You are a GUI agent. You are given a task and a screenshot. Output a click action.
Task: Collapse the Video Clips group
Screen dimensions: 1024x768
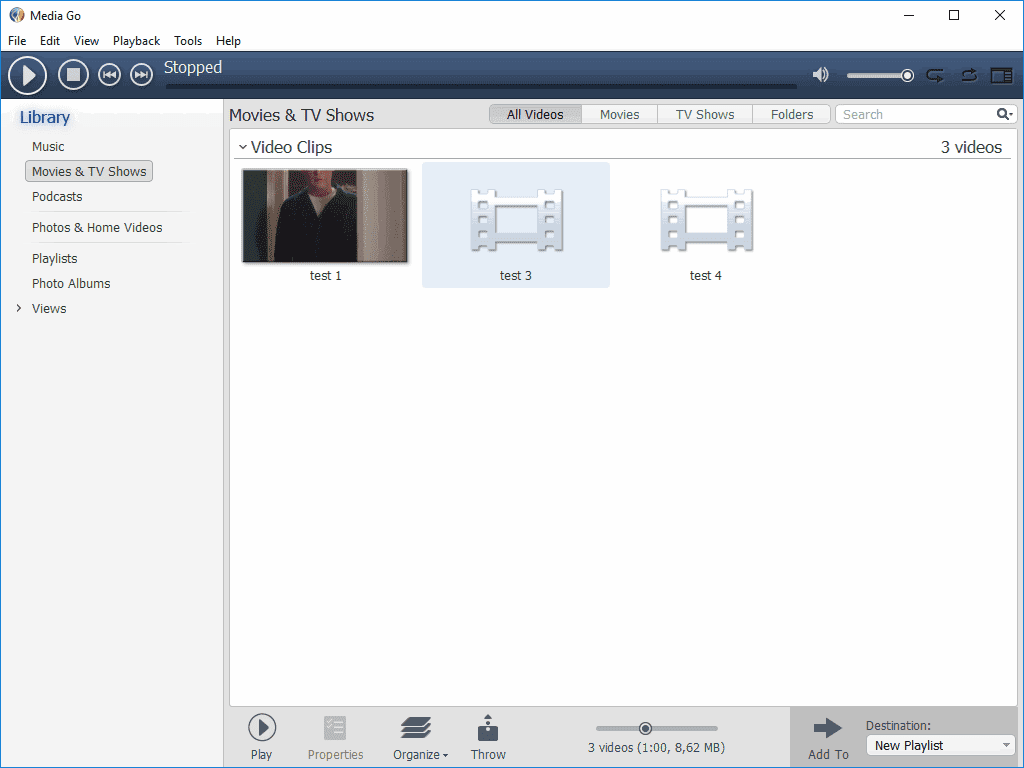coord(242,148)
